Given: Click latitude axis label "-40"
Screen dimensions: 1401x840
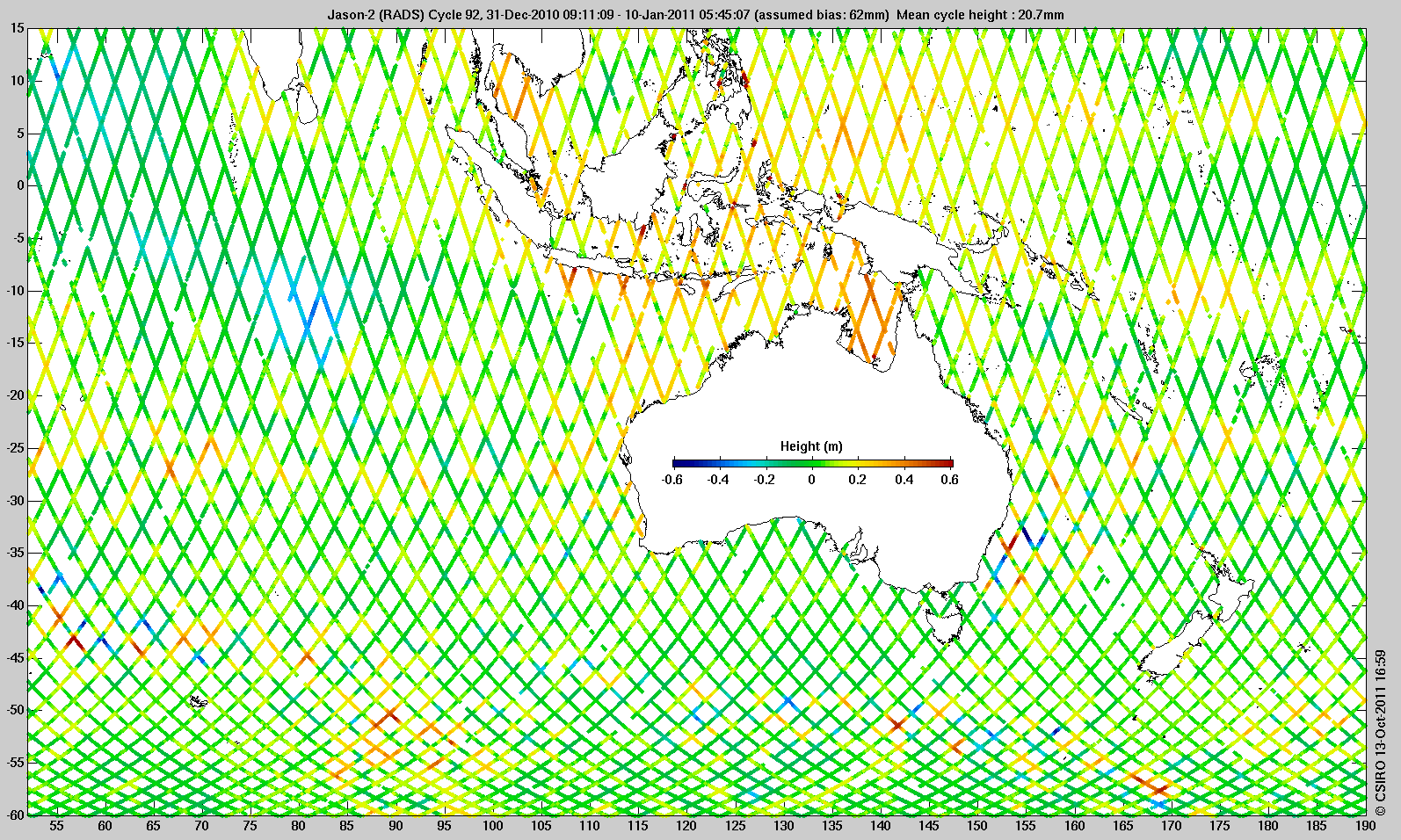Looking at the screenshot, I should coord(15,605).
